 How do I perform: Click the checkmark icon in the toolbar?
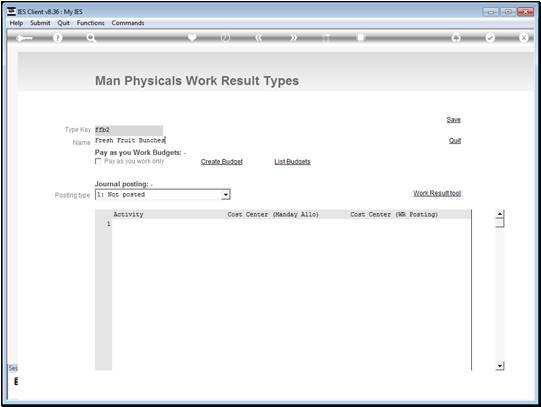(x=490, y=38)
